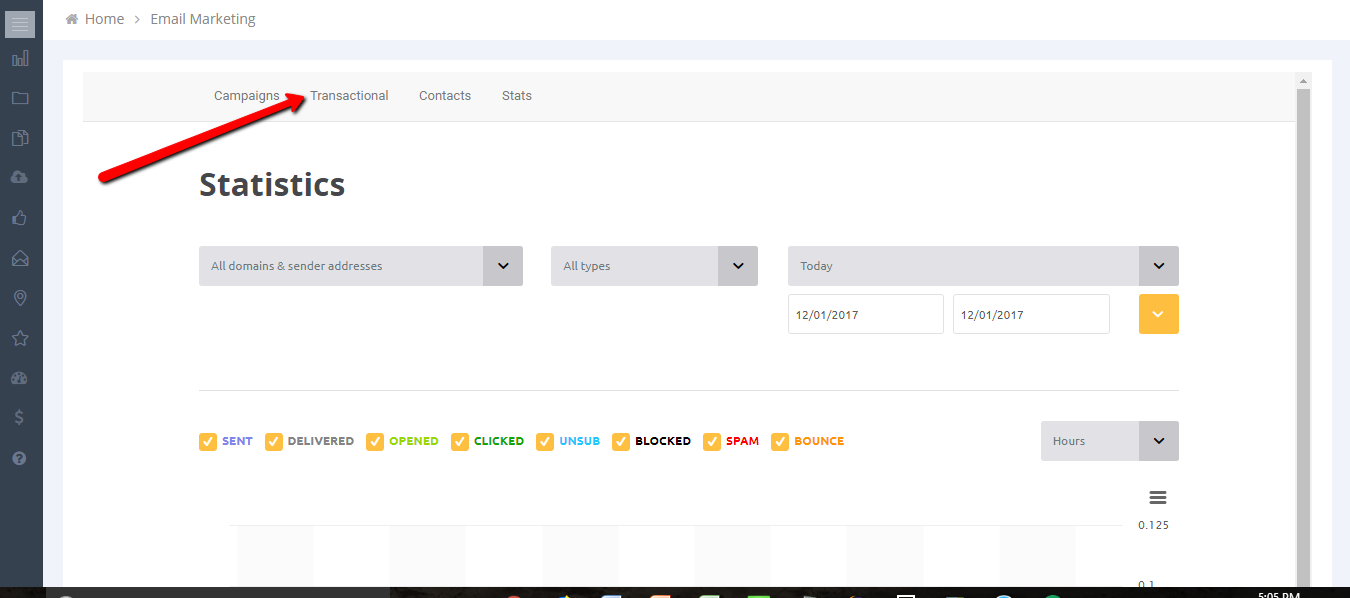Click the dollar sign billing icon
Viewport: 1350px width, 598px height.
pyautogui.click(x=20, y=418)
